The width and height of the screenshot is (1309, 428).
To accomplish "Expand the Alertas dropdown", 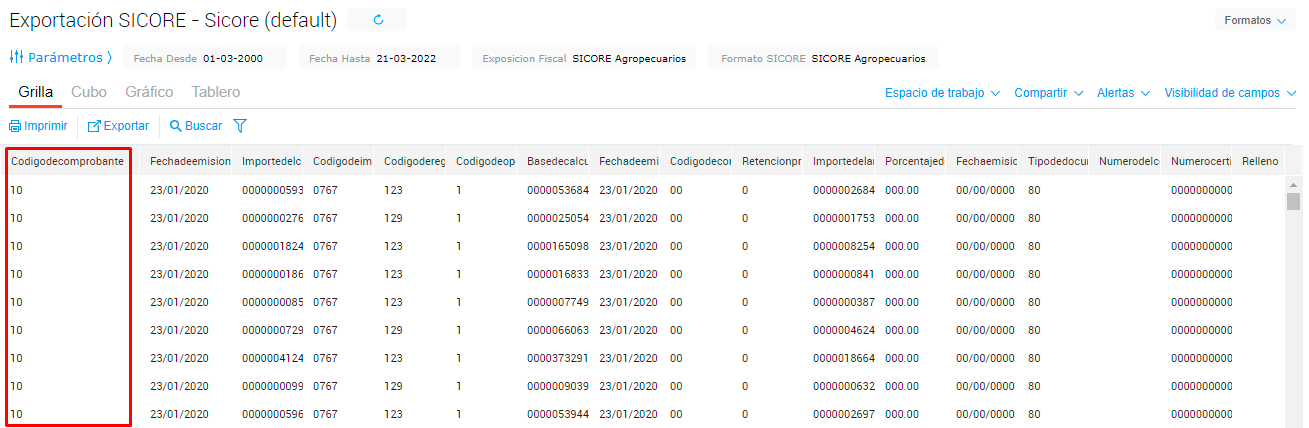I will tap(1123, 93).
